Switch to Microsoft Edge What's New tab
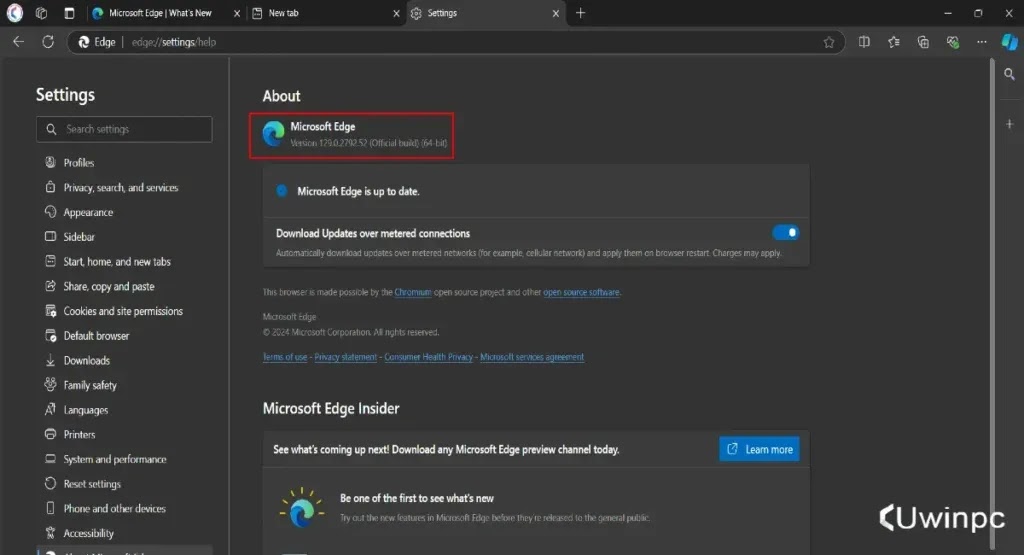This screenshot has width=1024, height=555. point(159,13)
